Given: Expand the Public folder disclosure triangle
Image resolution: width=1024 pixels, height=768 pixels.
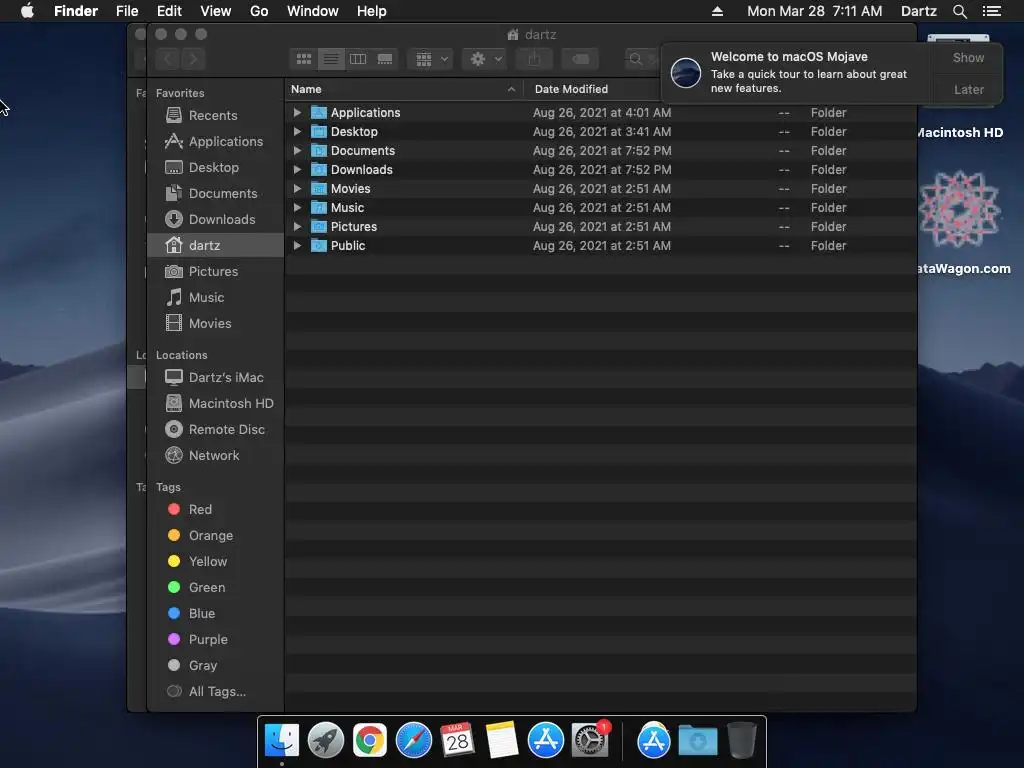Looking at the screenshot, I should click(297, 246).
